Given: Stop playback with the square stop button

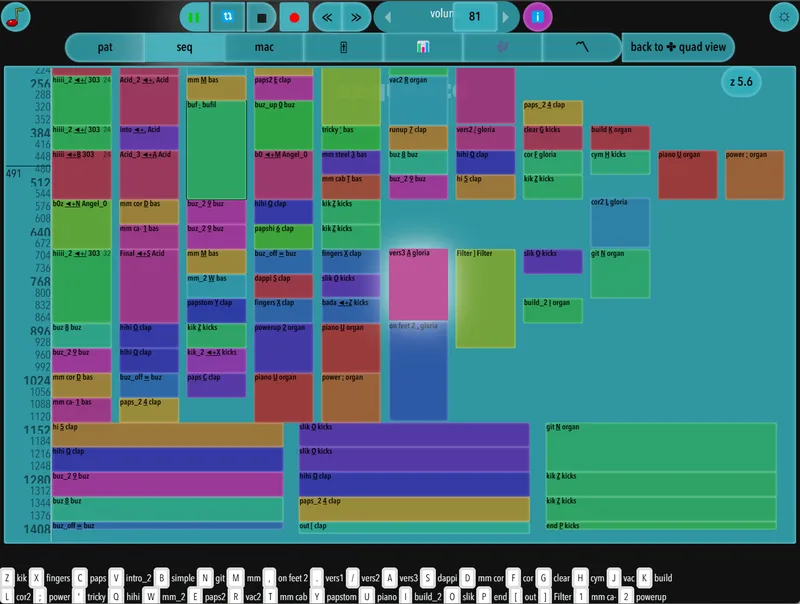Looking at the screenshot, I should coord(262,17).
